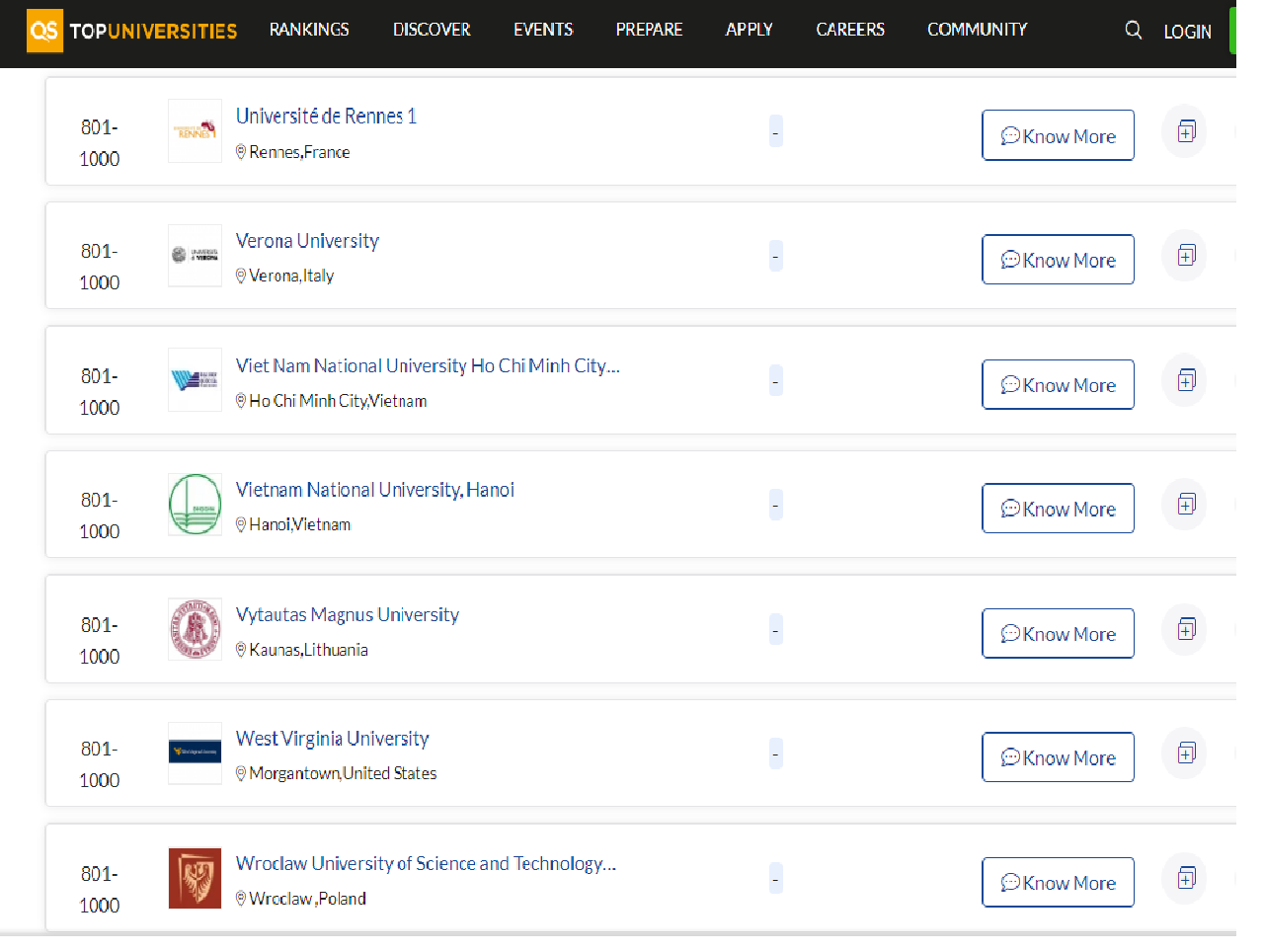Click the Login link
This screenshot has width=1264, height=952.
tap(1187, 32)
